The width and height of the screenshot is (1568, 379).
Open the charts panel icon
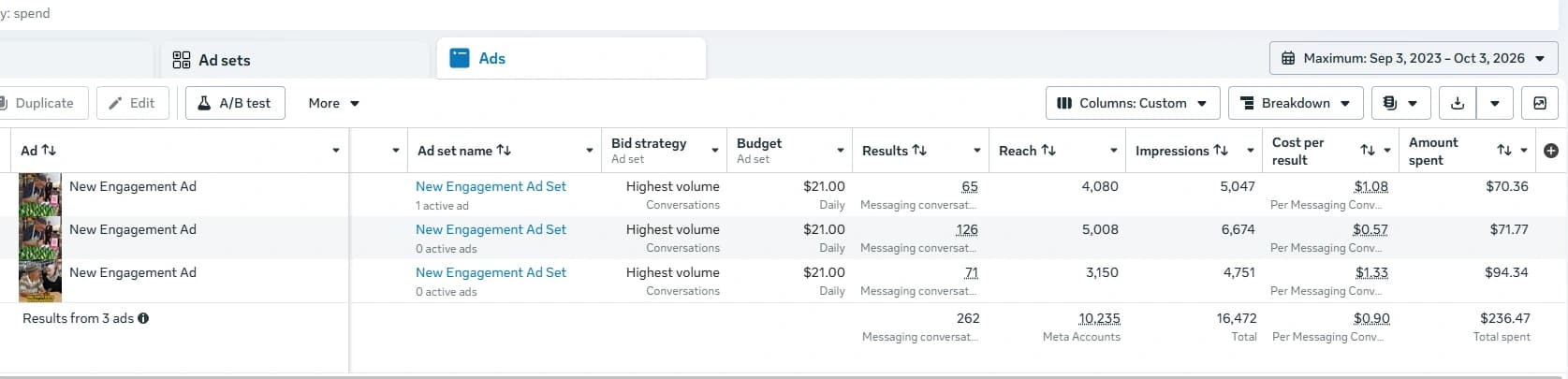coord(1540,104)
